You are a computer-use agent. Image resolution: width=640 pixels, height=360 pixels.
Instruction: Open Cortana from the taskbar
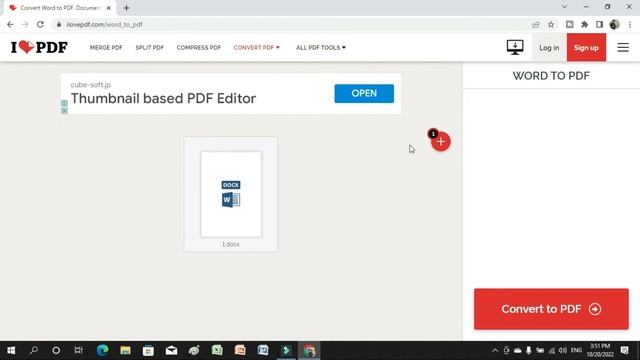(56, 350)
